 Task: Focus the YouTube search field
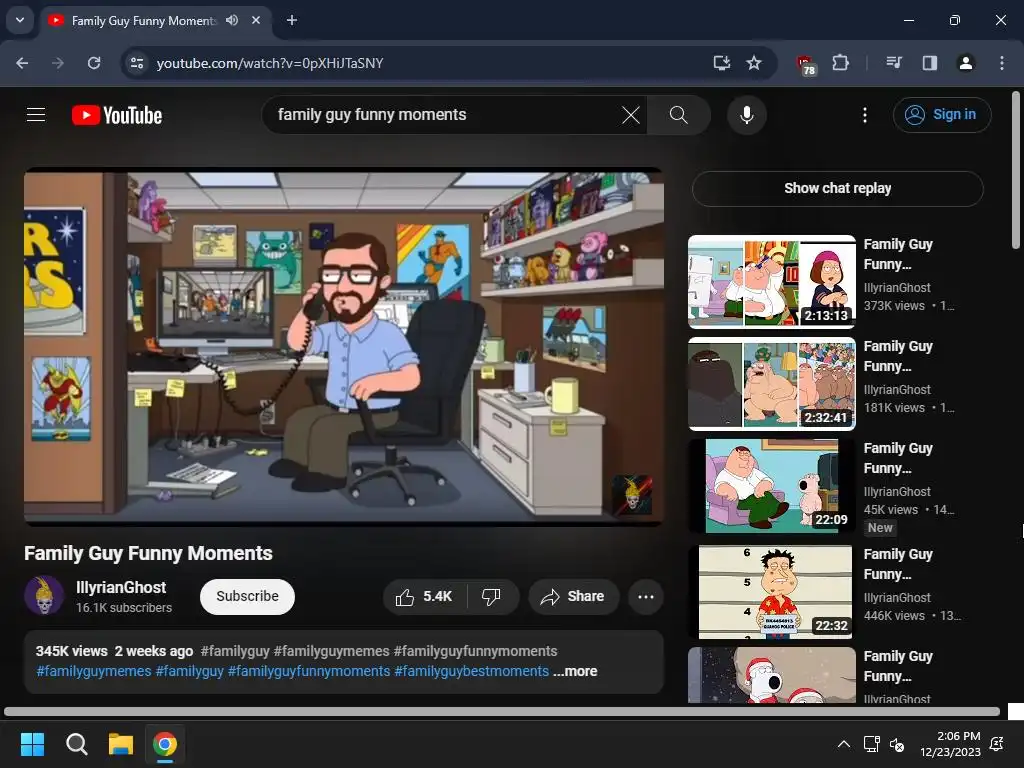[444, 115]
